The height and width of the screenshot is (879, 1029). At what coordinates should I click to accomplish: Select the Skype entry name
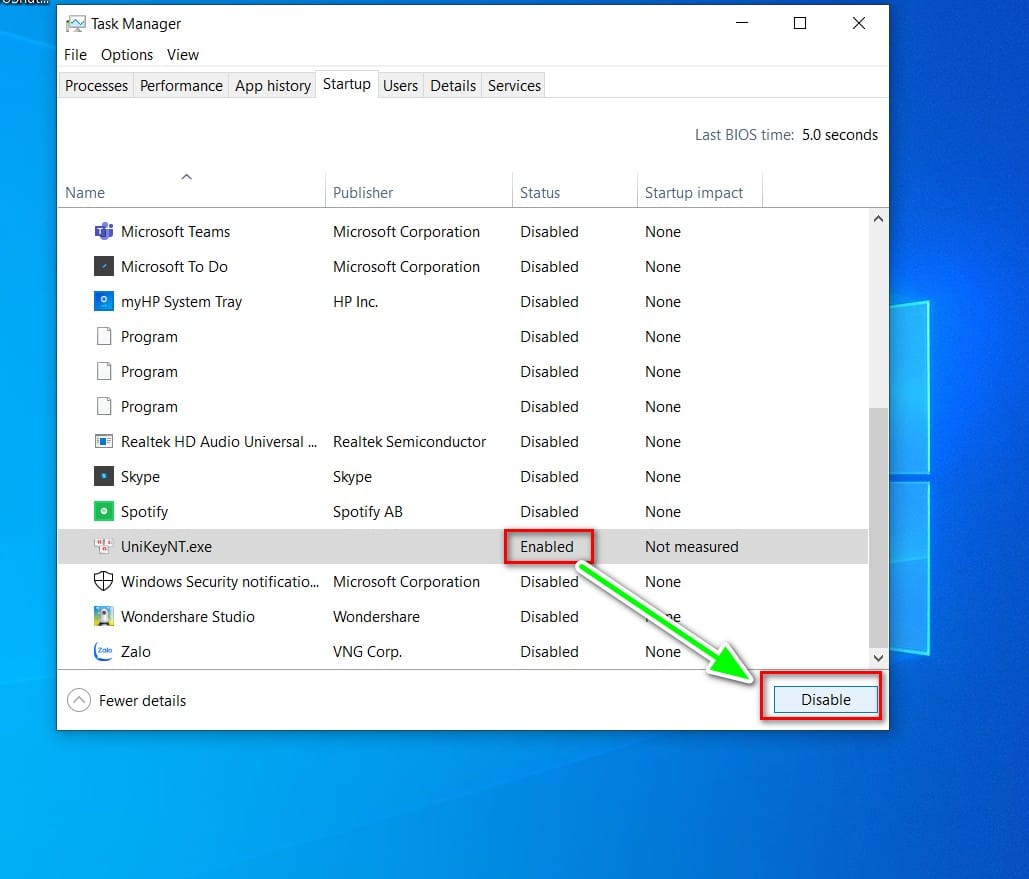(x=140, y=477)
